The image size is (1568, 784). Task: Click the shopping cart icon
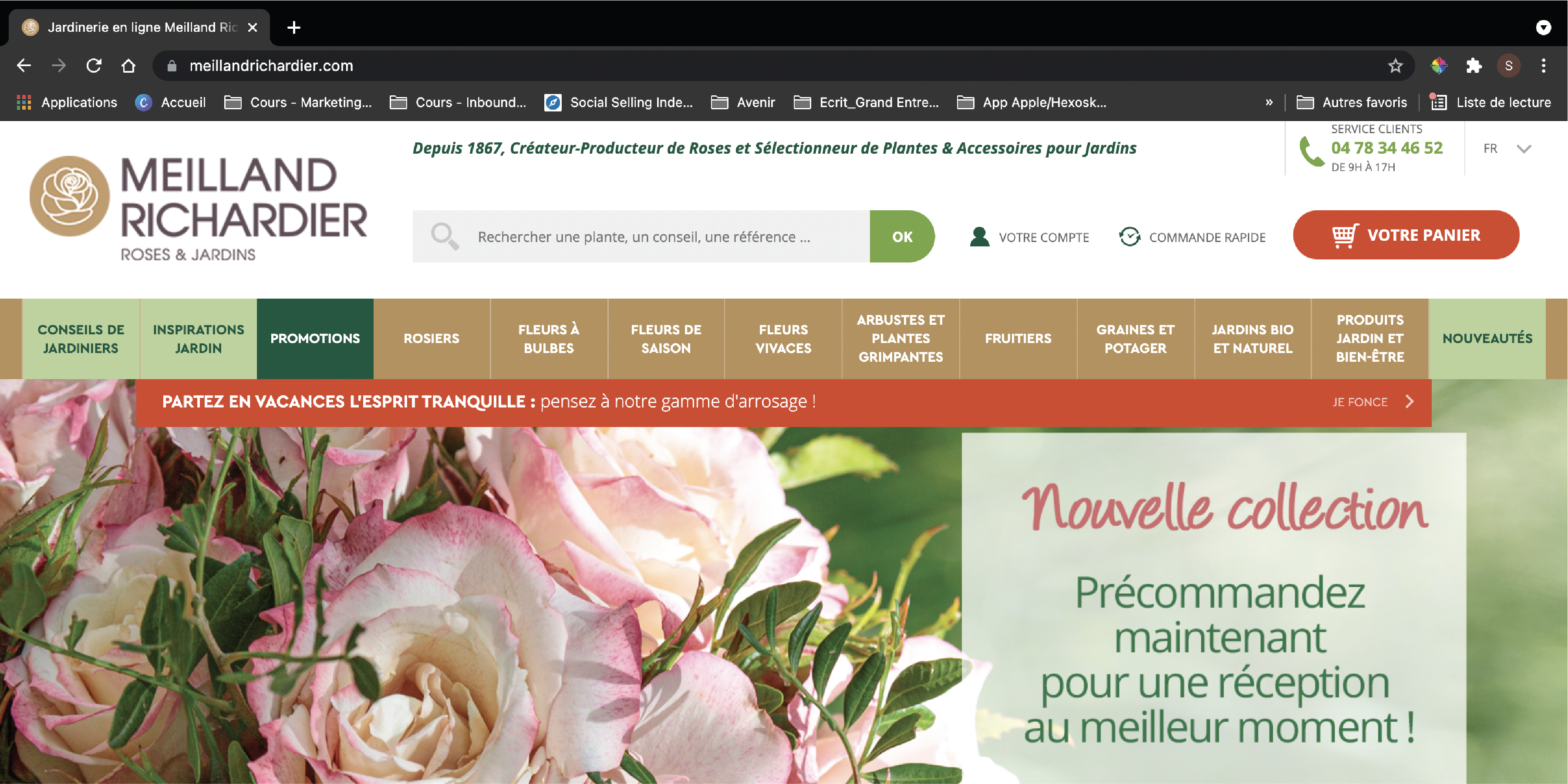coord(1344,236)
